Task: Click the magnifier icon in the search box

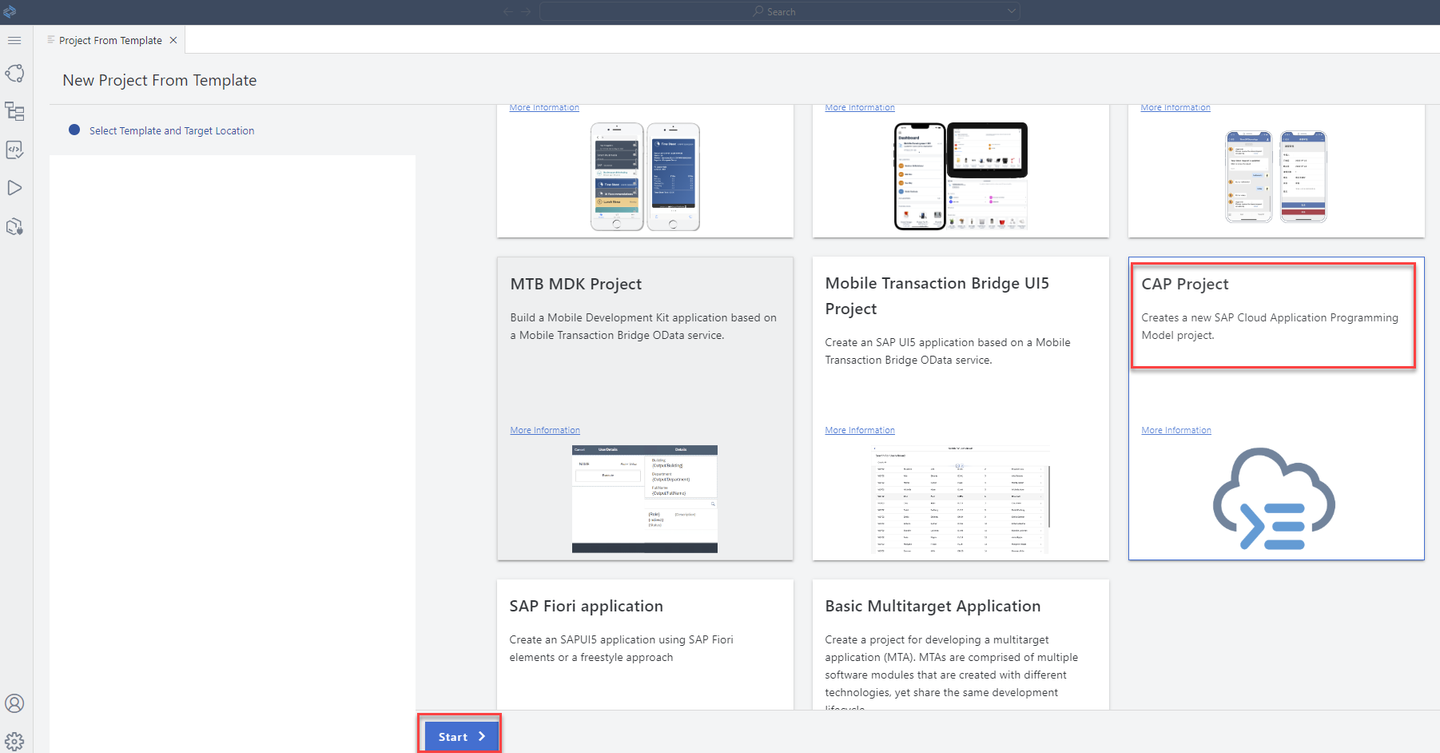Action: point(758,12)
